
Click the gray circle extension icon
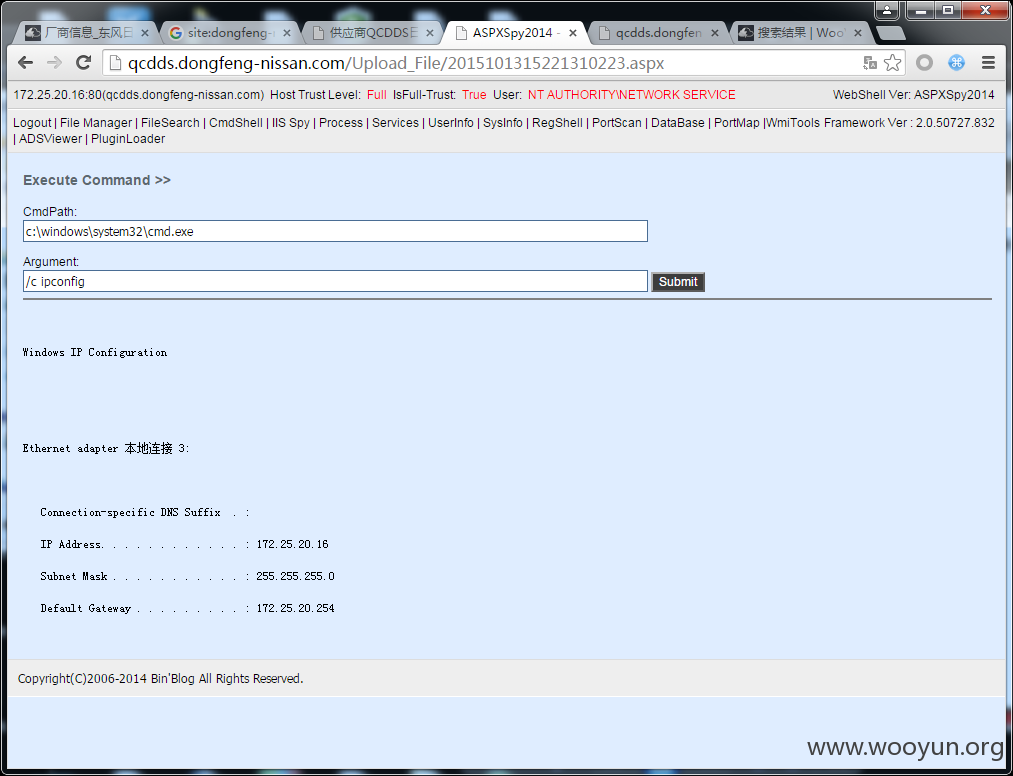(924, 63)
